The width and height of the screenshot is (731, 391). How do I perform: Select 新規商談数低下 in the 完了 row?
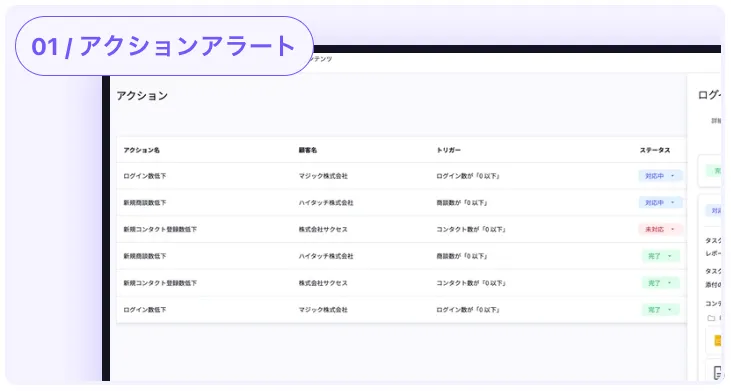tap(145, 256)
